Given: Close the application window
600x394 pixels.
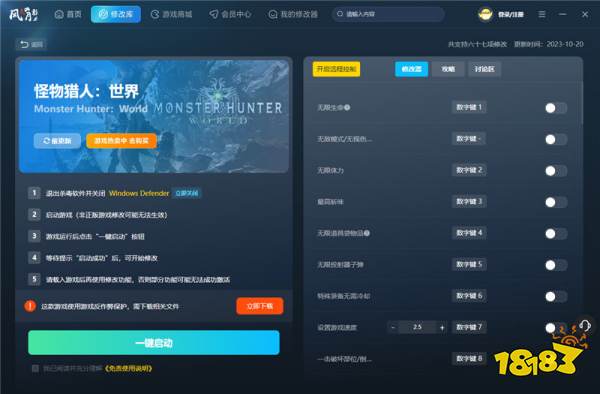Looking at the screenshot, I should pyautogui.click(x=585, y=14).
